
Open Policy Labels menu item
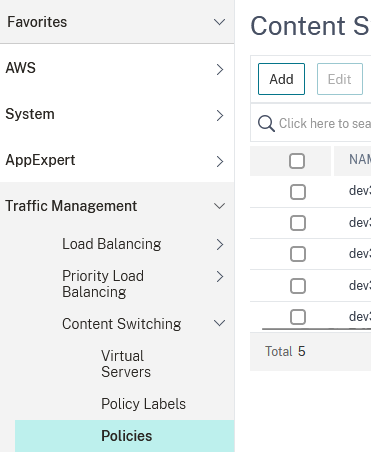(x=143, y=404)
